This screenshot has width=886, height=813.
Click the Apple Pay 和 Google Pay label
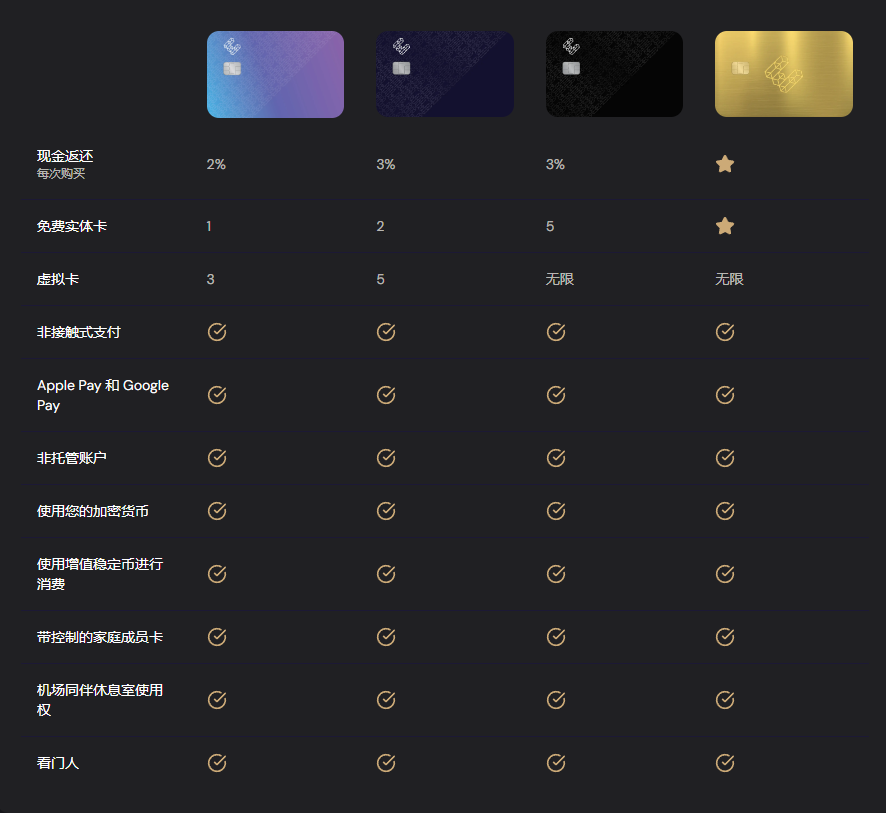coord(103,395)
